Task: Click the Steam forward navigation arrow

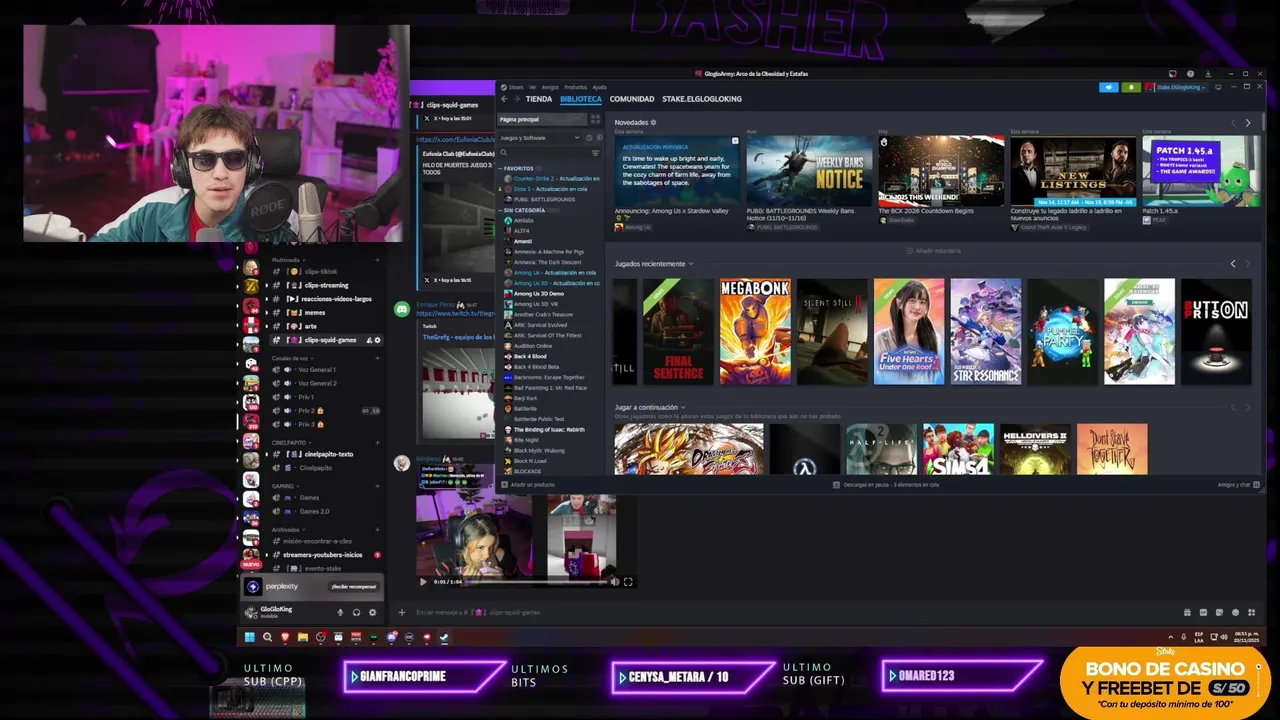Action: point(516,99)
